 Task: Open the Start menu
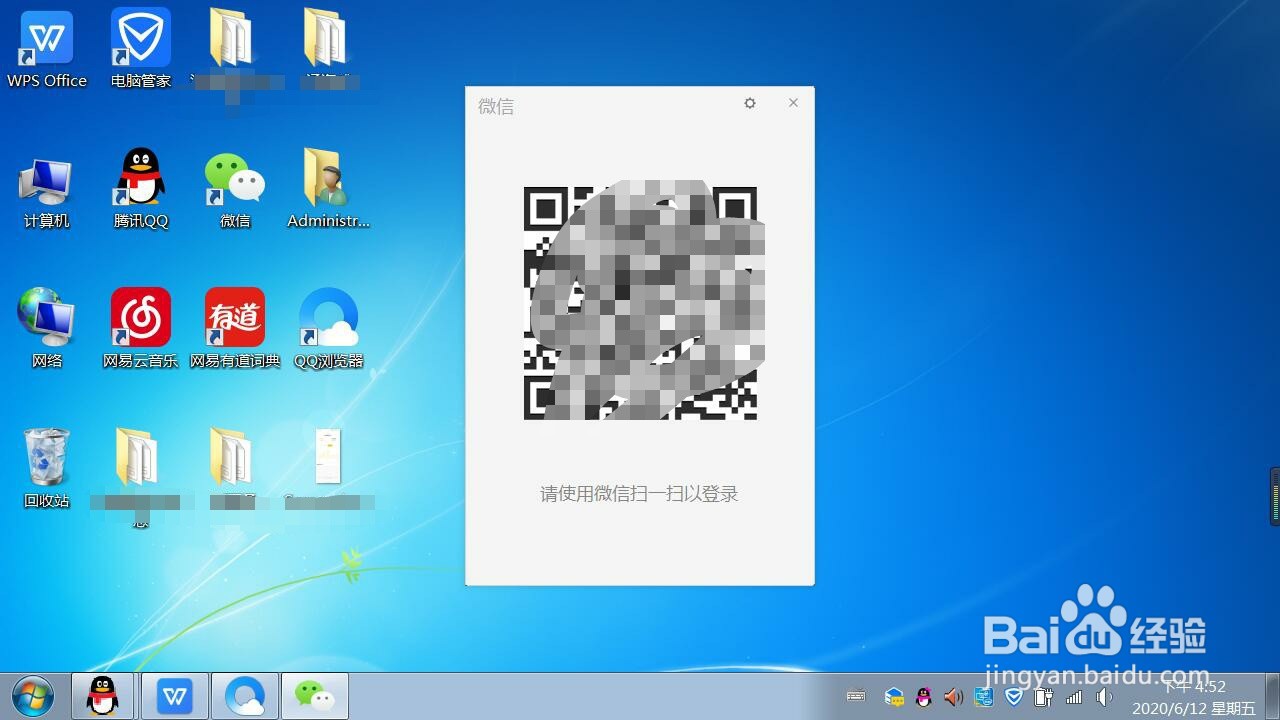click(33, 697)
